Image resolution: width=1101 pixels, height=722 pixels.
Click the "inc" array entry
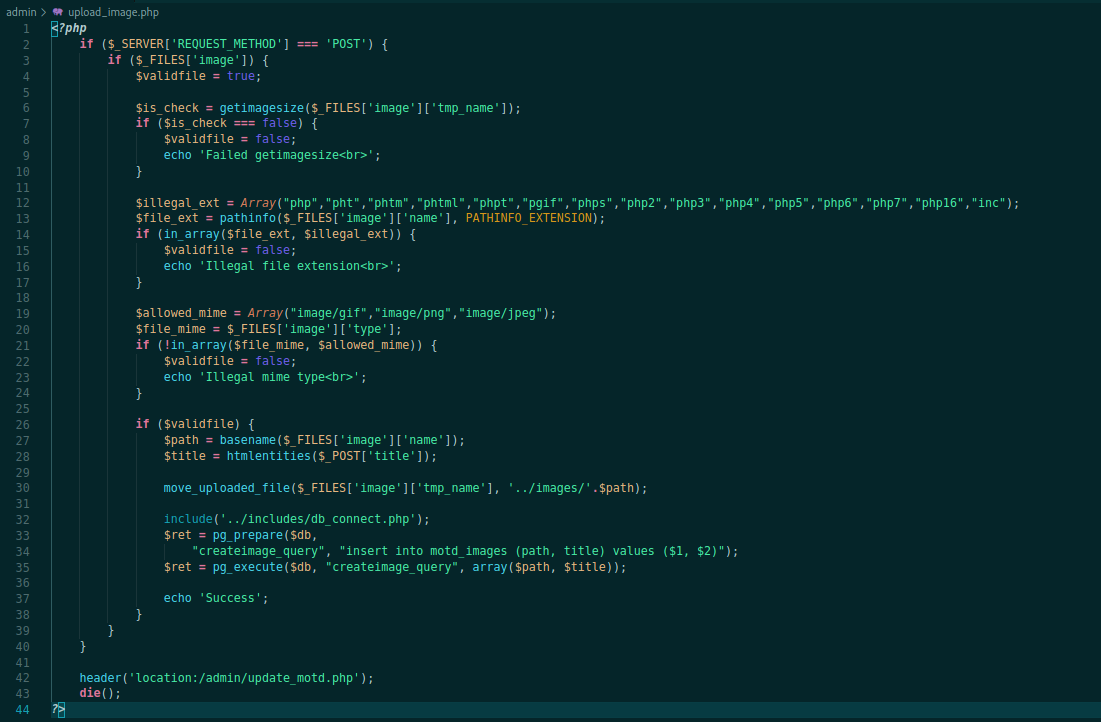(x=989, y=203)
